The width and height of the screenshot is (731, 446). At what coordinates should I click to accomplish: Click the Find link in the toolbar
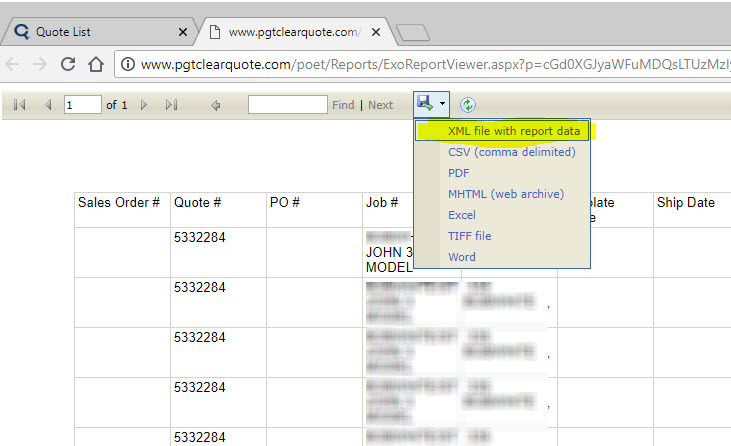(343, 105)
